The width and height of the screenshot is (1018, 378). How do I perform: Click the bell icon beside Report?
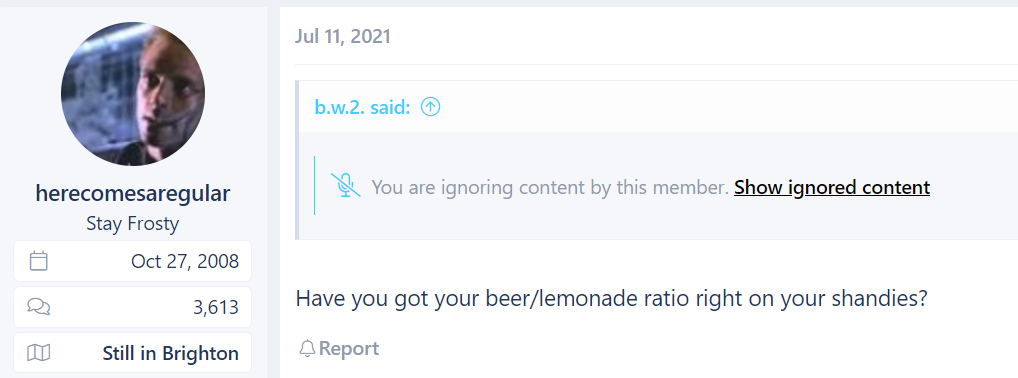pos(307,349)
